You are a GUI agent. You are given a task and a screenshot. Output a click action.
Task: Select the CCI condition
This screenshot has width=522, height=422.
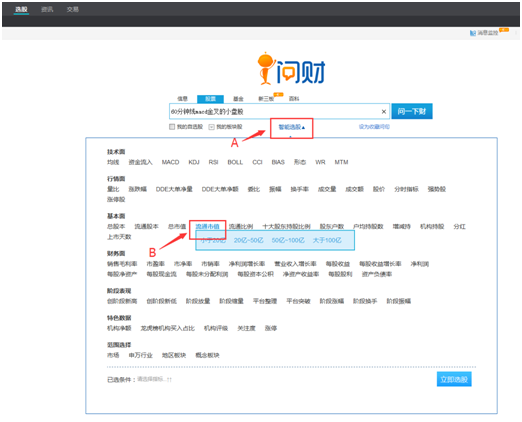point(257,162)
